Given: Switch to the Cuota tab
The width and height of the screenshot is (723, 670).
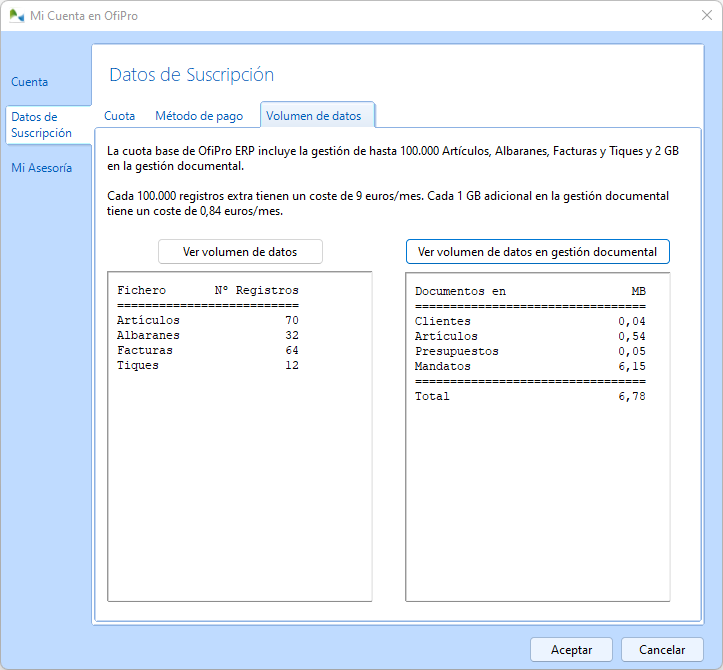Looking at the screenshot, I should 120,116.
